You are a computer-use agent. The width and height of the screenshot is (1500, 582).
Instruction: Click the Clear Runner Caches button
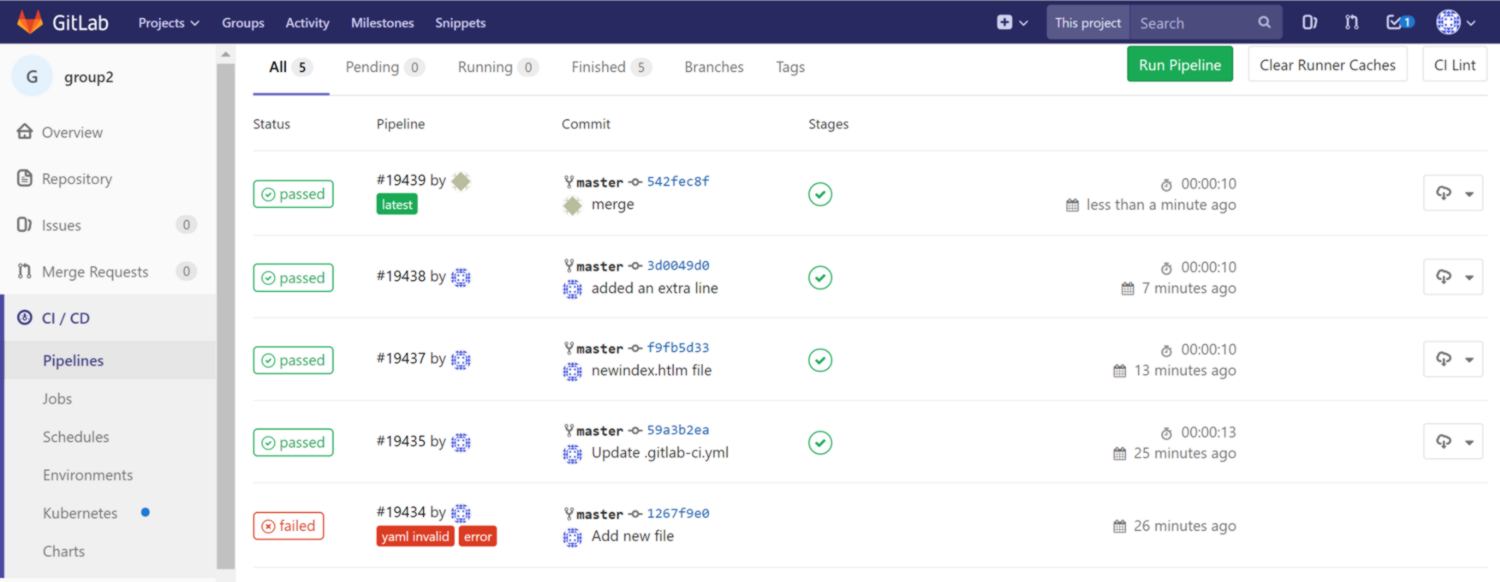[x=1327, y=65]
